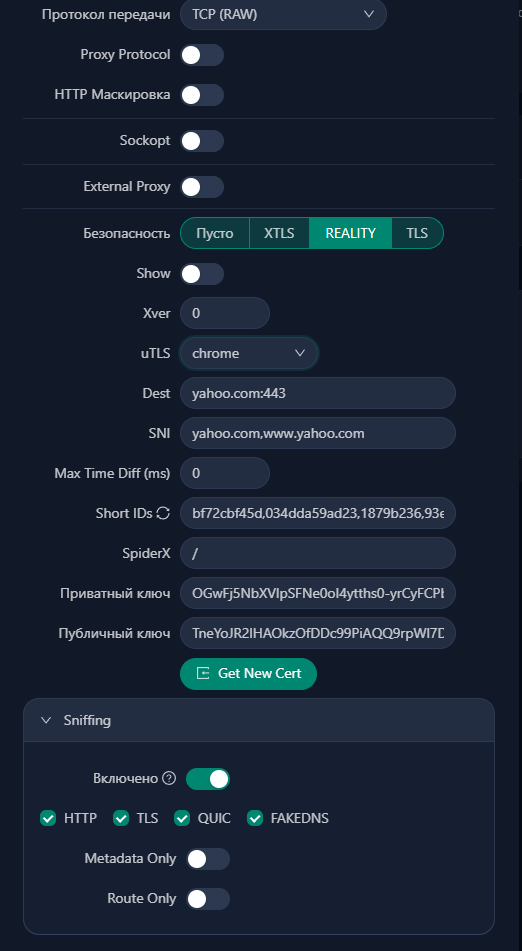
Task: Click the Dest input field
Action: pyautogui.click(x=318, y=393)
